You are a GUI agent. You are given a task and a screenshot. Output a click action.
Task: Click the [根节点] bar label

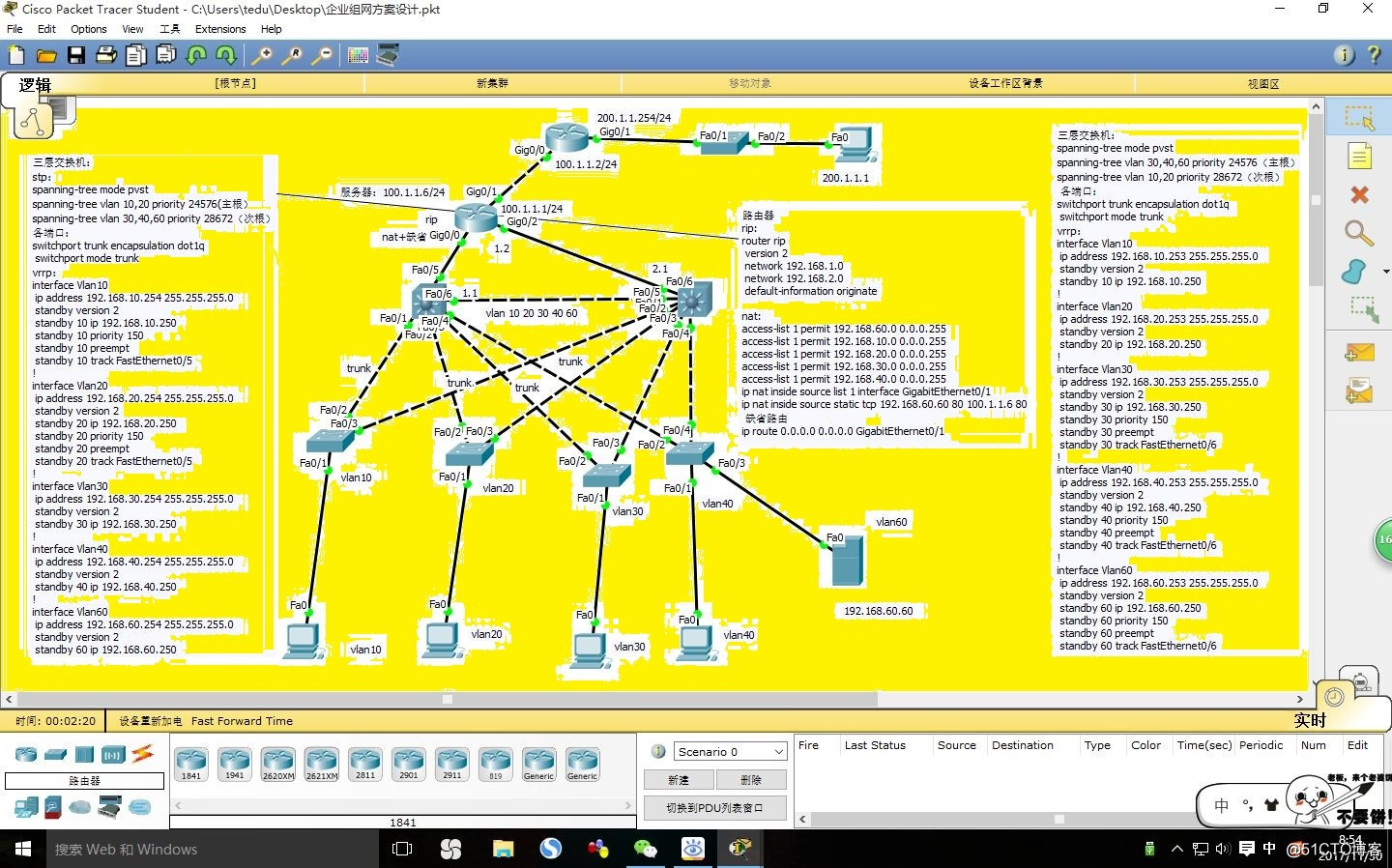(x=235, y=84)
